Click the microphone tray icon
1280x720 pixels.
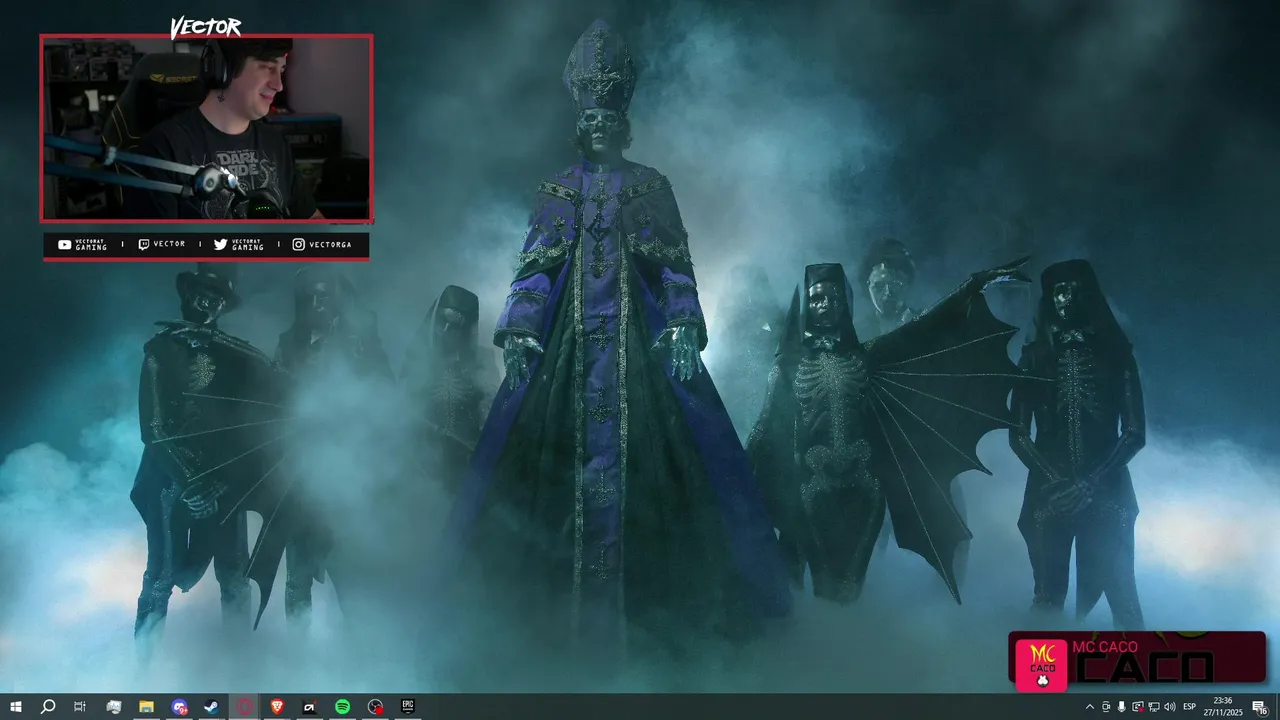click(x=1121, y=707)
